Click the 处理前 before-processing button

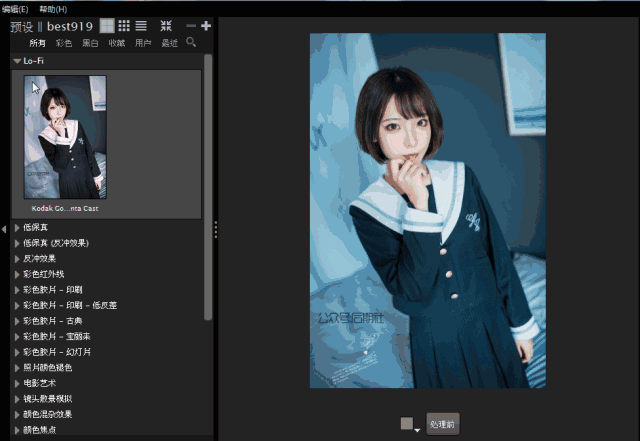[443, 424]
